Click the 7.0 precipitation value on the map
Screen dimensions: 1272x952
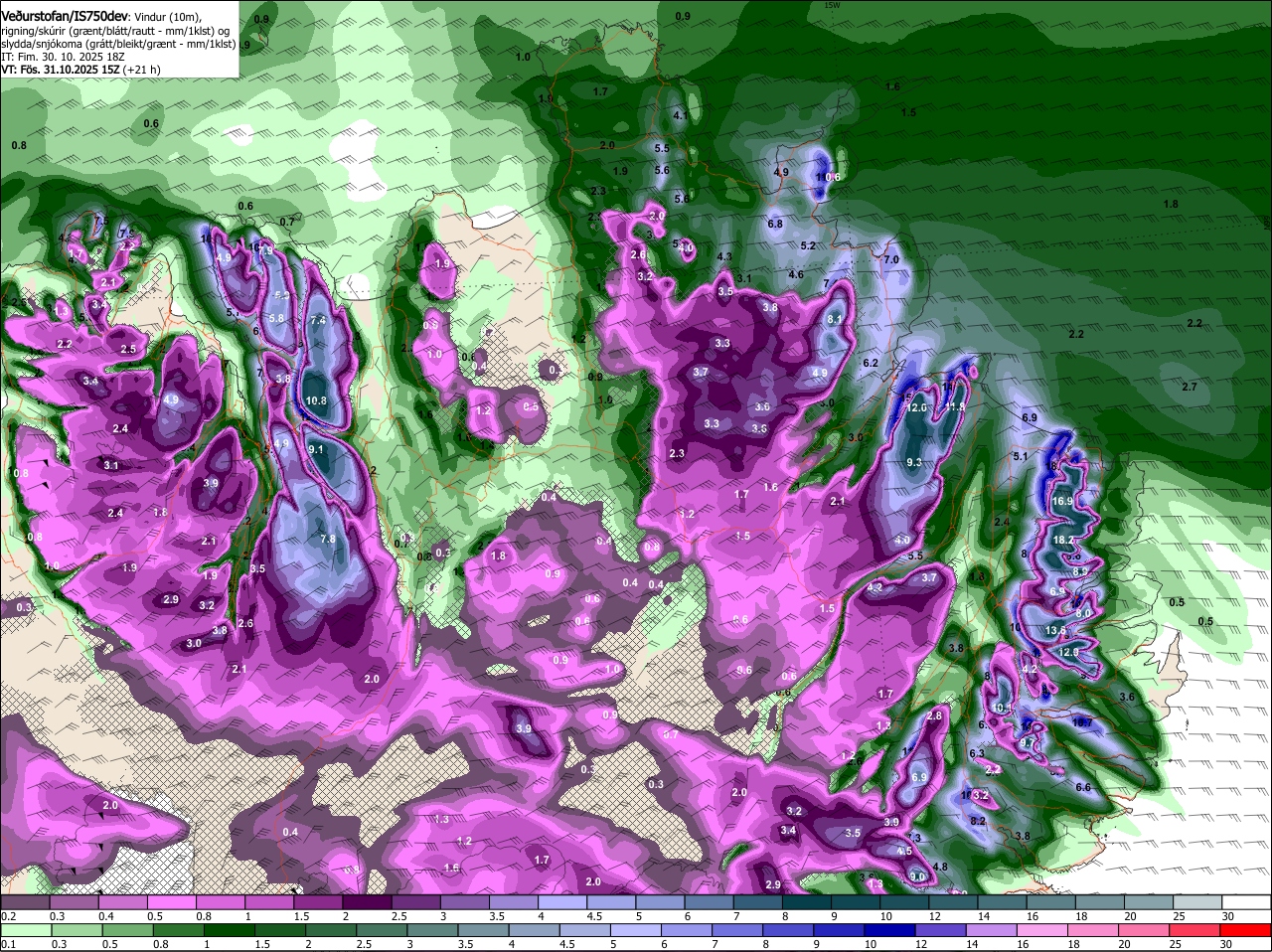pyautogui.click(x=891, y=260)
